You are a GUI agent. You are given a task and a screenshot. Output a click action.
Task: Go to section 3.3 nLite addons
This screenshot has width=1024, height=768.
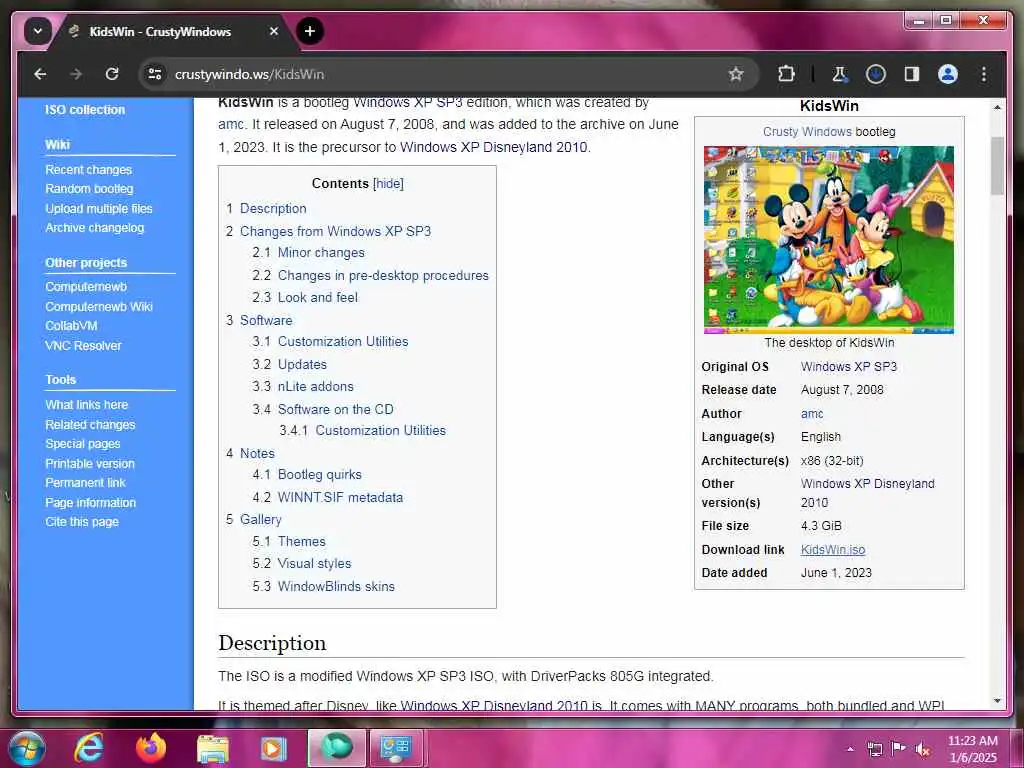[x=315, y=387]
